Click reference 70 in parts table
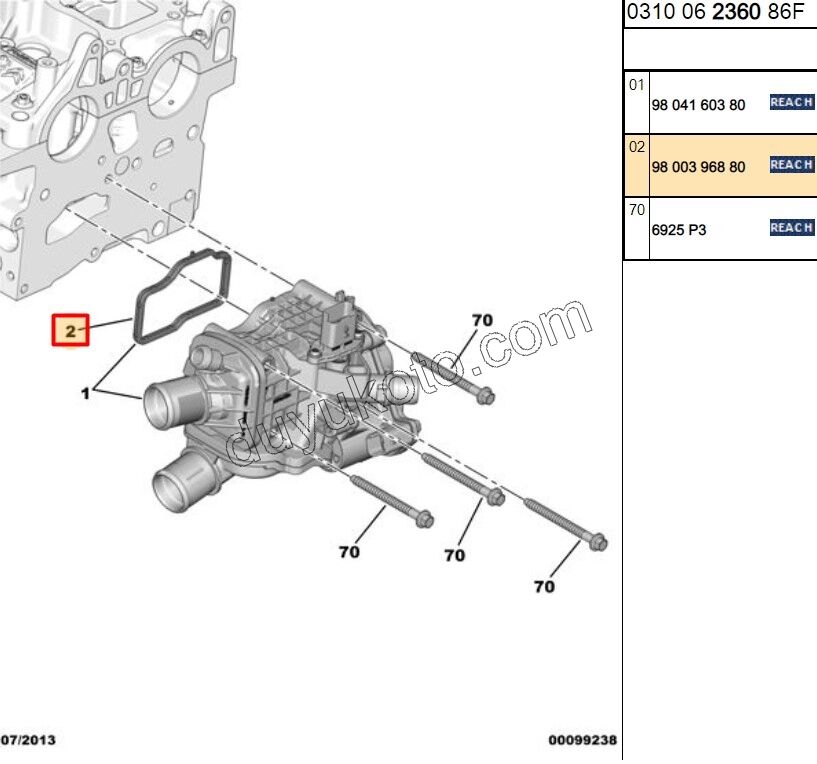 pyautogui.click(x=637, y=210)
